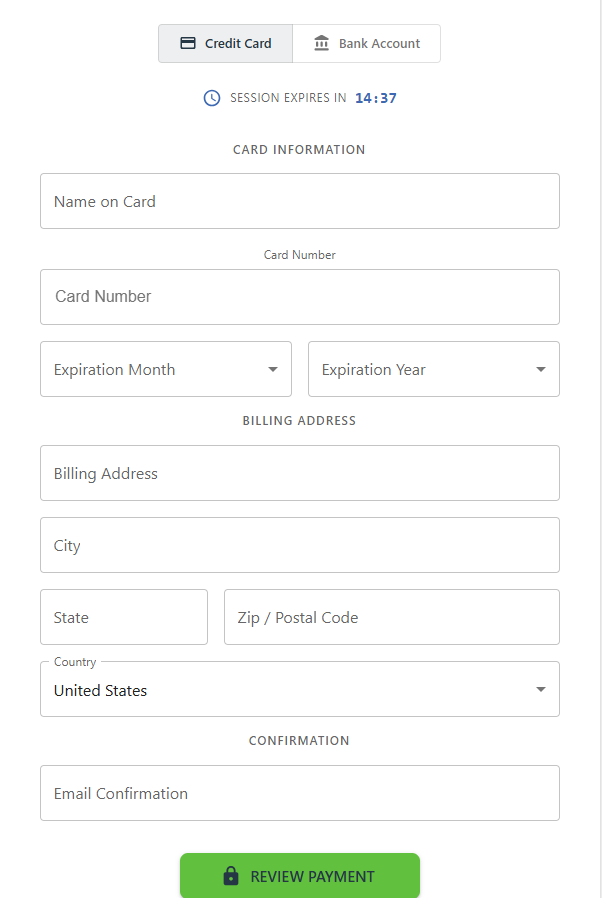Expand the Country dropdown arrow
602x898 pixels.
click(541, 690)
